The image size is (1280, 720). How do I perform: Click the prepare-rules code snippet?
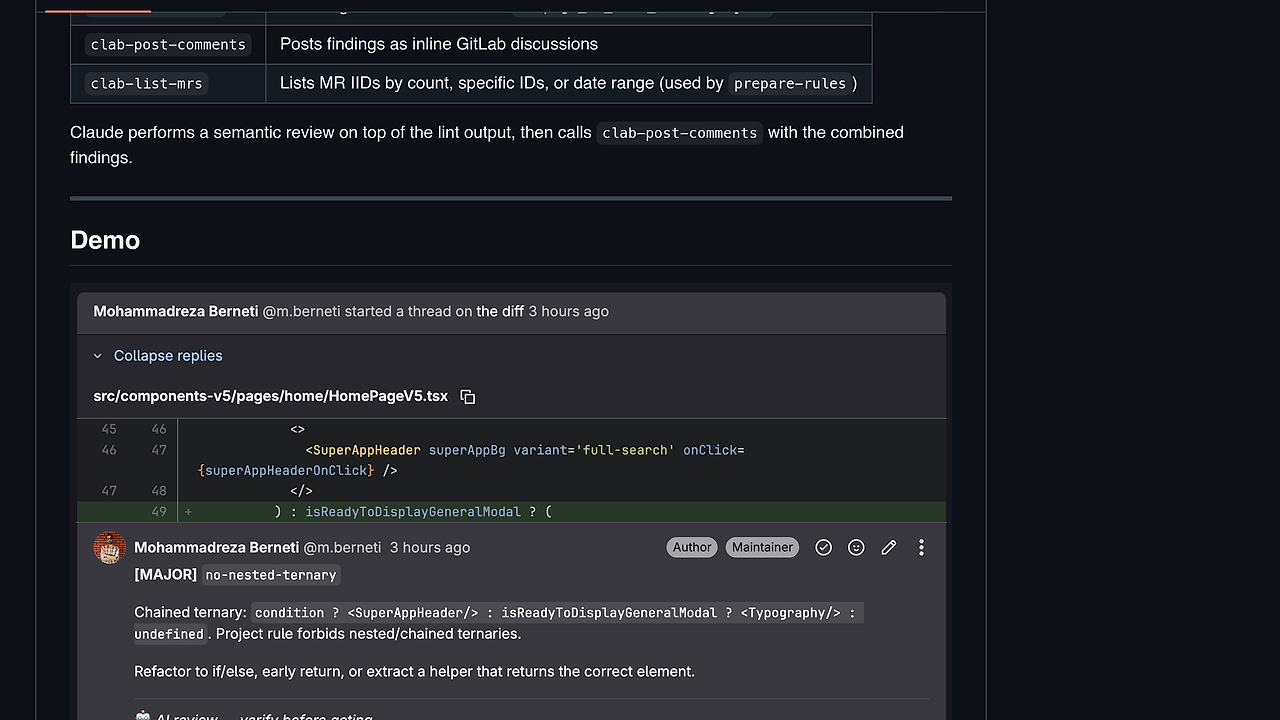coord(790,83)
